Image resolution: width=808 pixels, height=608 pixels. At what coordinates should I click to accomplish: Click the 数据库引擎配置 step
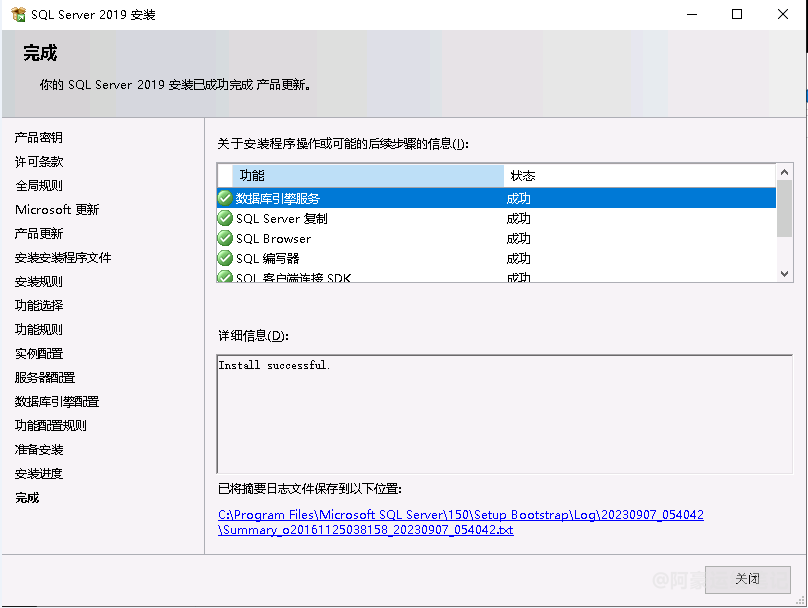(57, 401)
